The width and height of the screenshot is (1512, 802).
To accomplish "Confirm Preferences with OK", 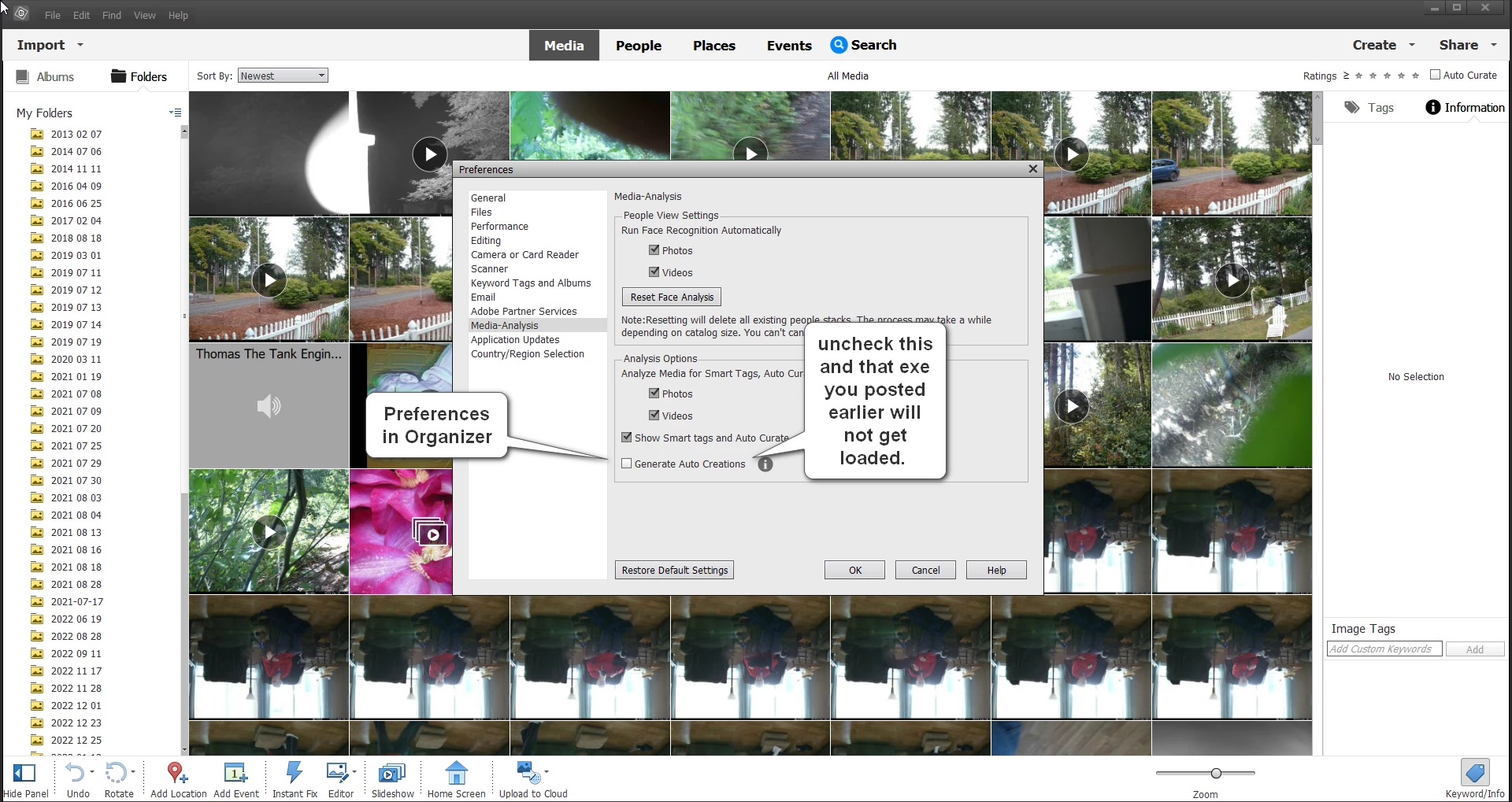I will pyautogui.click(x=855, y=570).
